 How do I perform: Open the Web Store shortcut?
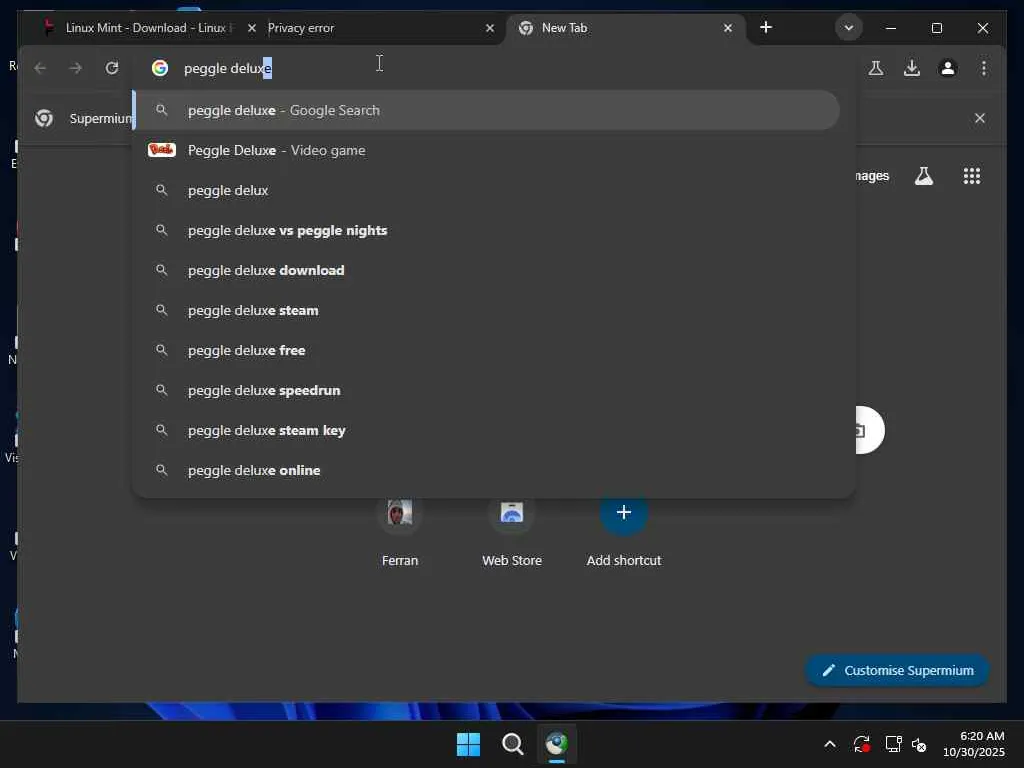pos(512,530)
